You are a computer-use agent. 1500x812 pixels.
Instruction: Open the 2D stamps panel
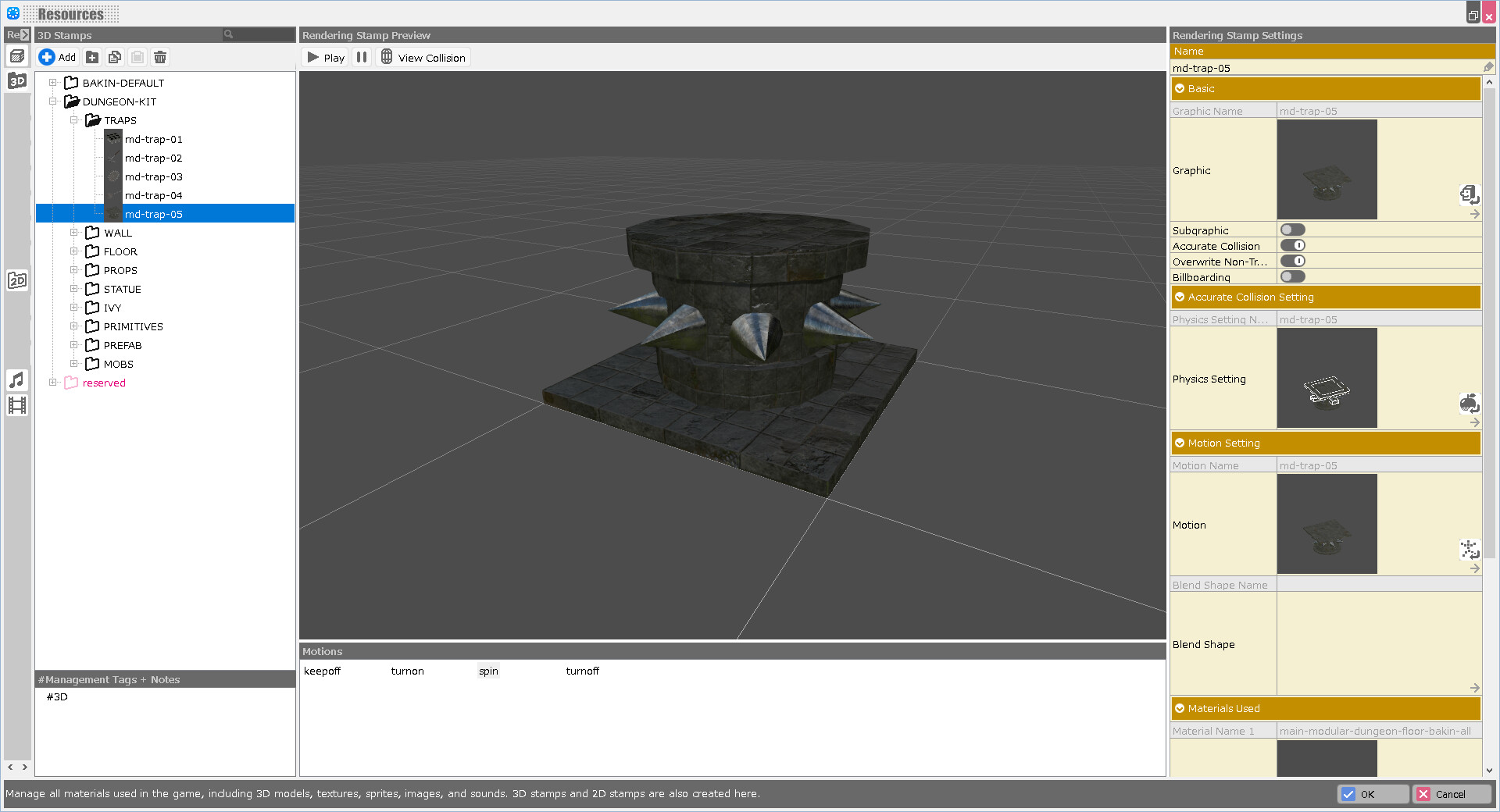[x=16, y=280]
